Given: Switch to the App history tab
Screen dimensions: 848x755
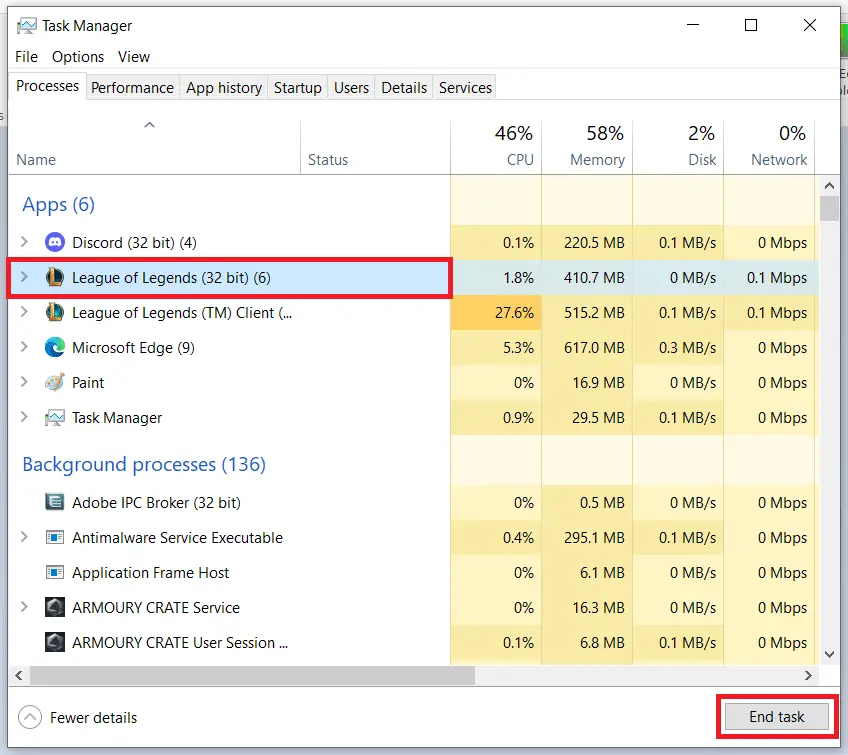Looking at the screenshot, I should pyautogui.click(x=224, y=88).
